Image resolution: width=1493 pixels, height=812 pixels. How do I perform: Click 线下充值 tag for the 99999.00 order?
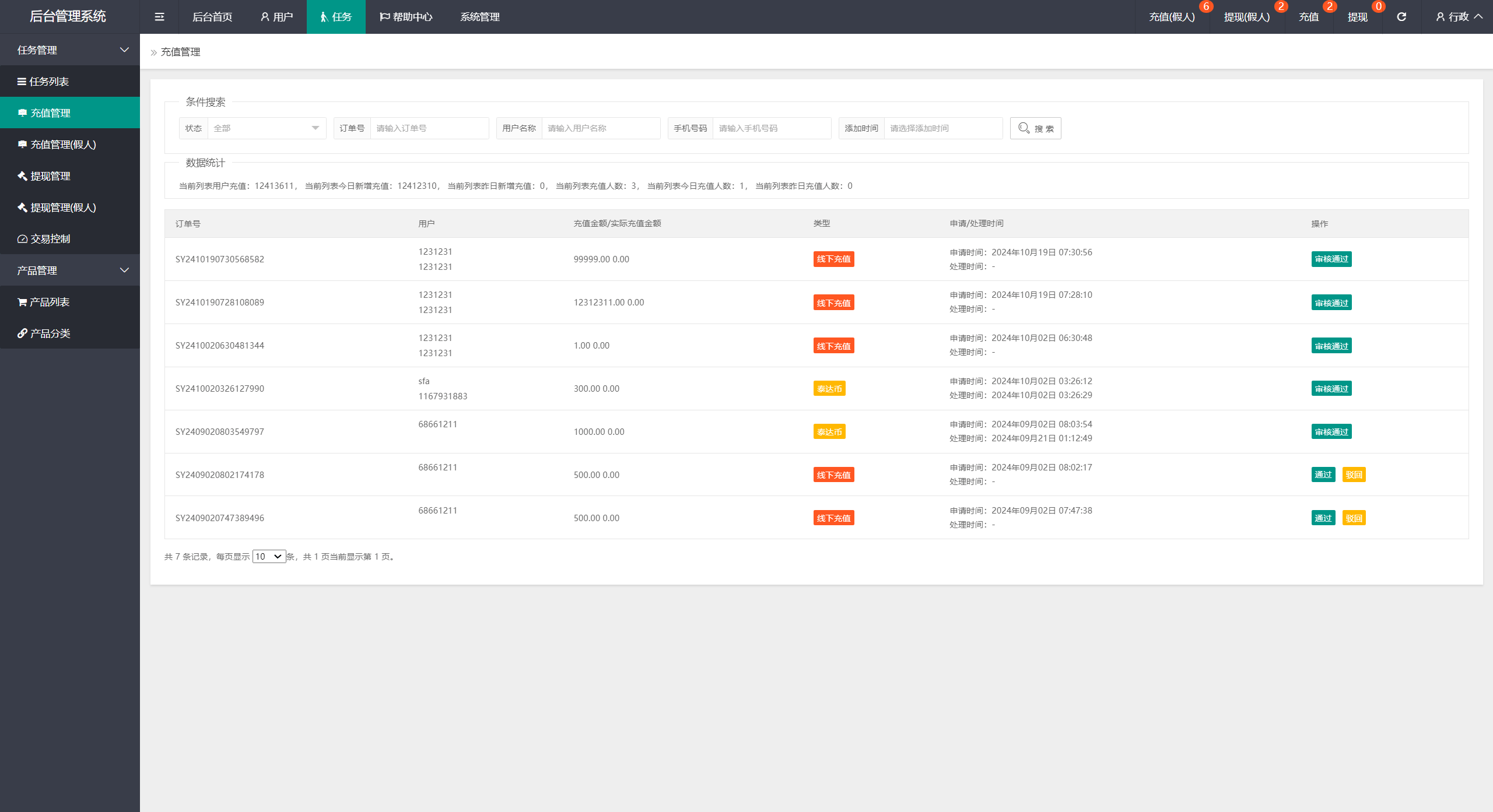pos(834,259)
